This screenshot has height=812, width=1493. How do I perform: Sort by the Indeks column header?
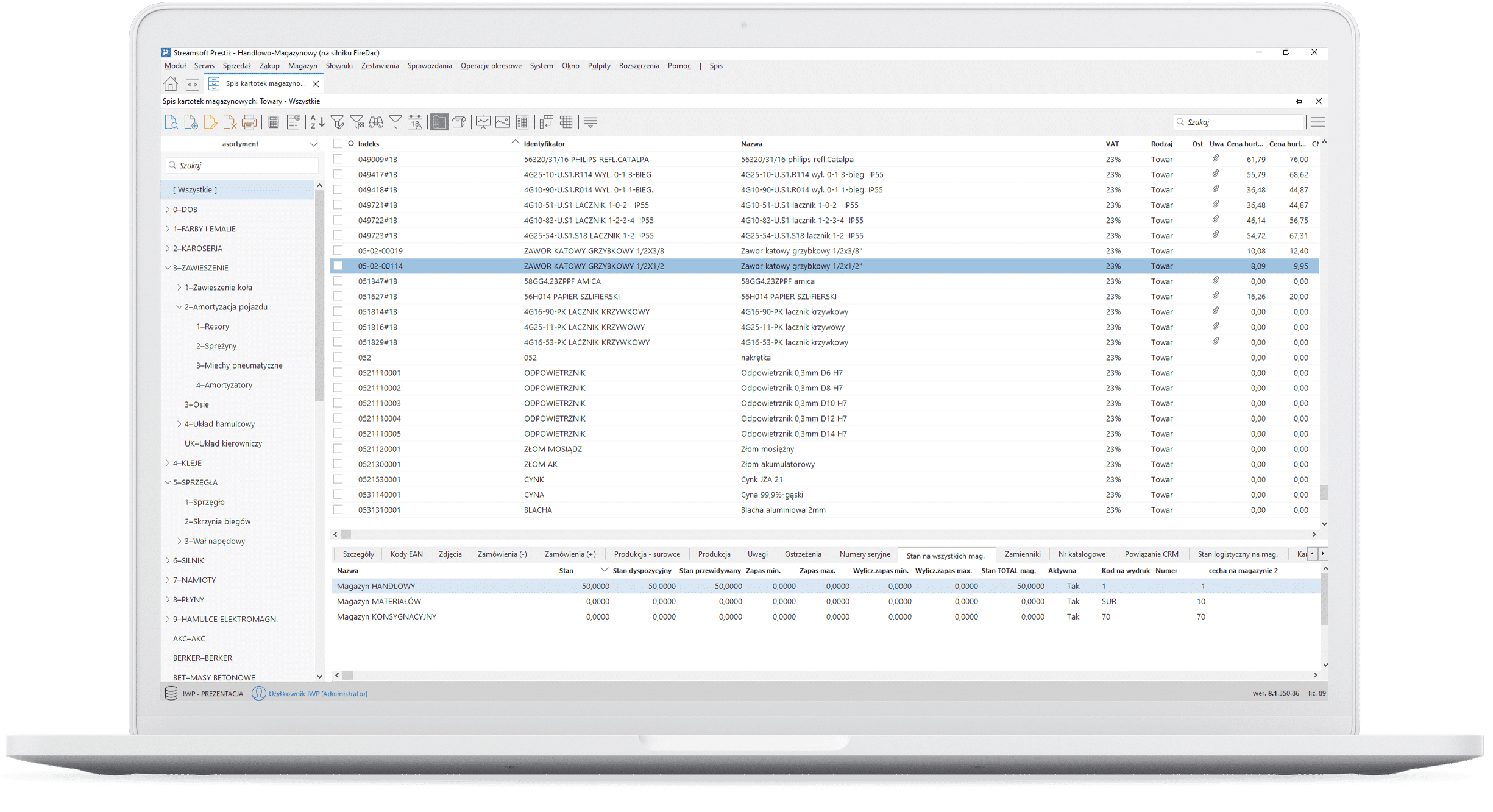click(x=369, y=144)
